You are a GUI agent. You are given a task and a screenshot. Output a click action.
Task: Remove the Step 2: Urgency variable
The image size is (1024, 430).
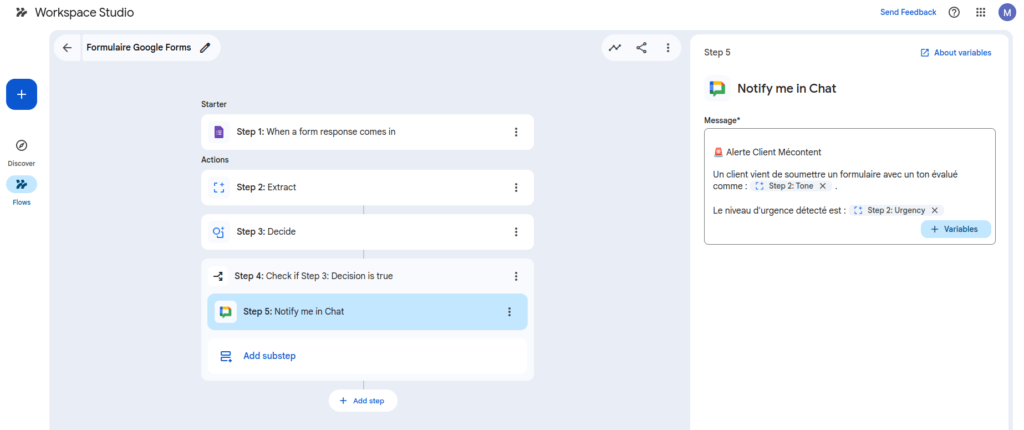(x=935, y=210)
